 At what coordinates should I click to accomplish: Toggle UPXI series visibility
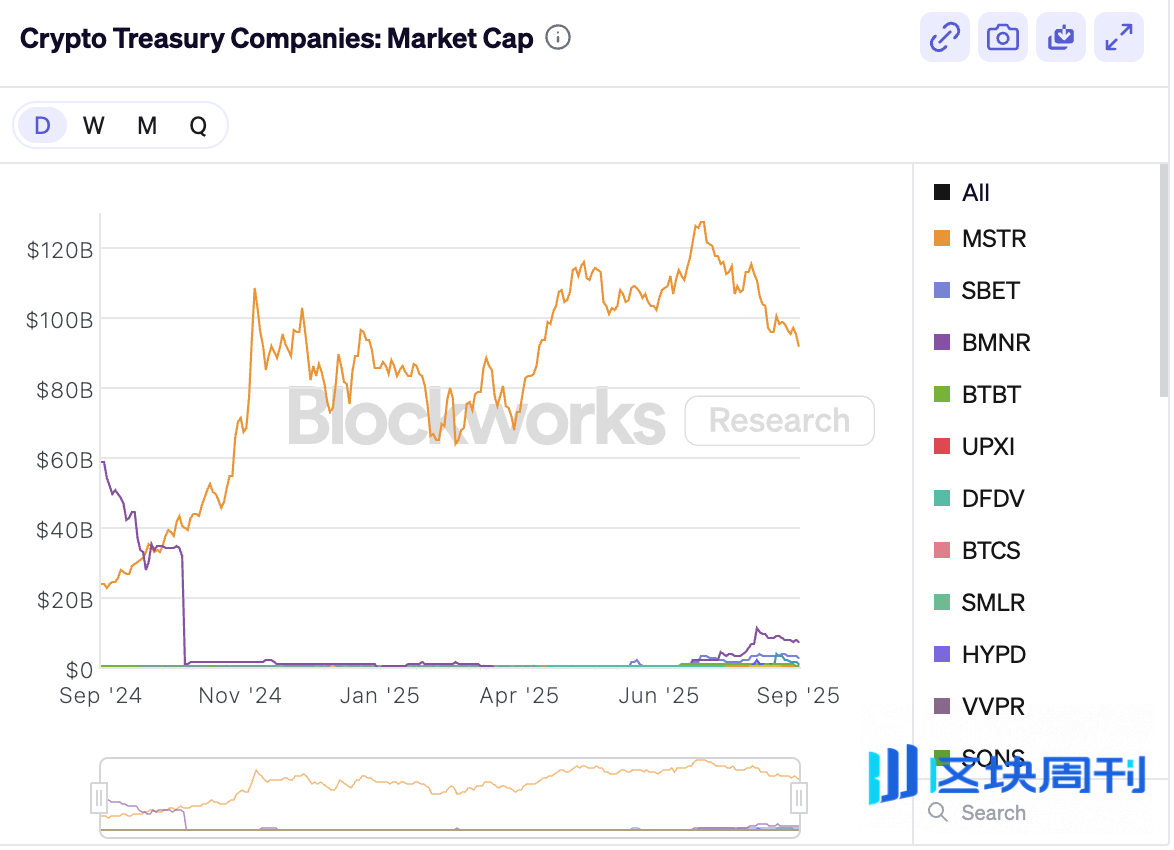(974, 446)
